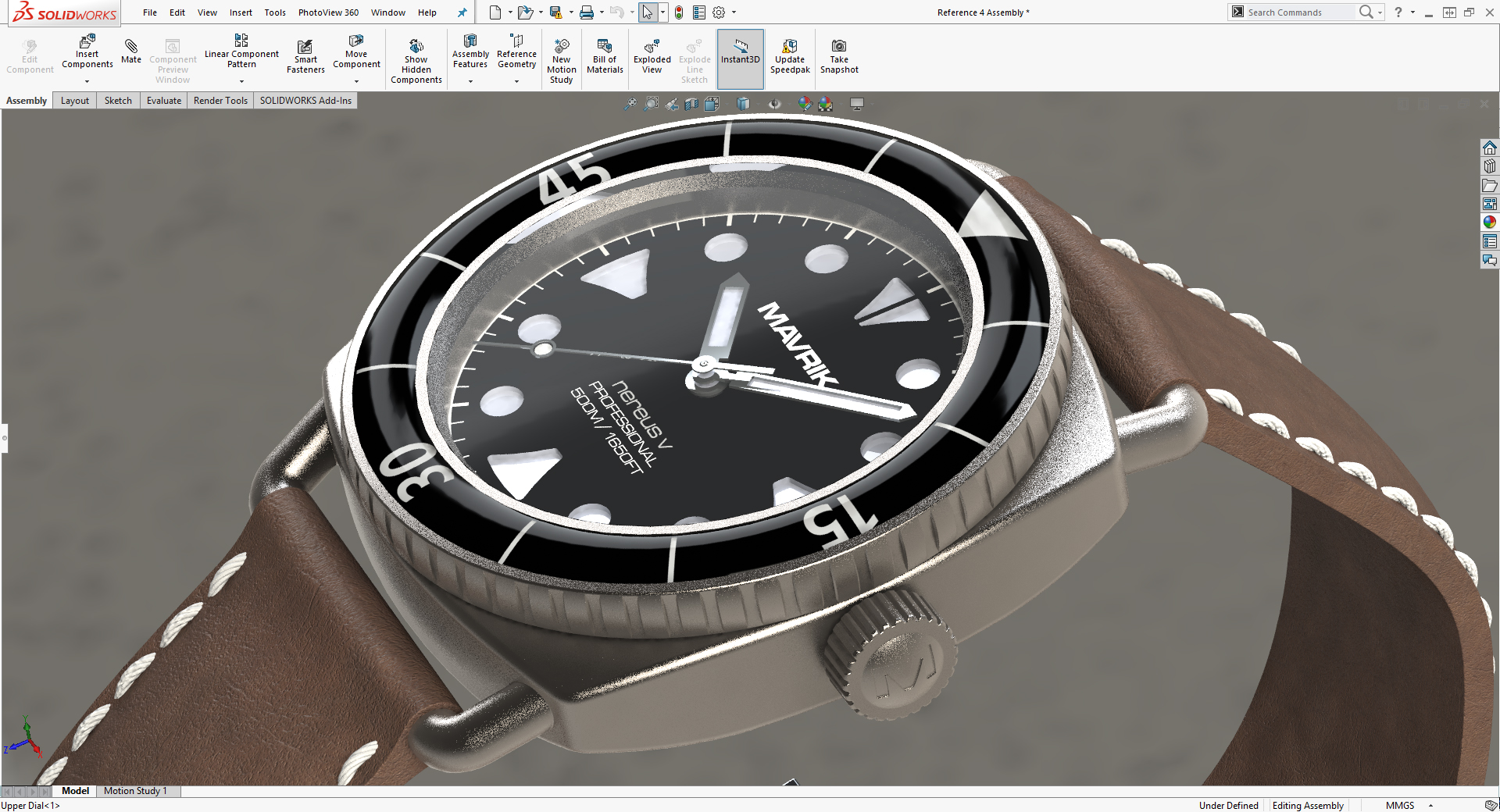Activate the Move Component tool
Screen dimensions: 1500x812
356,53
